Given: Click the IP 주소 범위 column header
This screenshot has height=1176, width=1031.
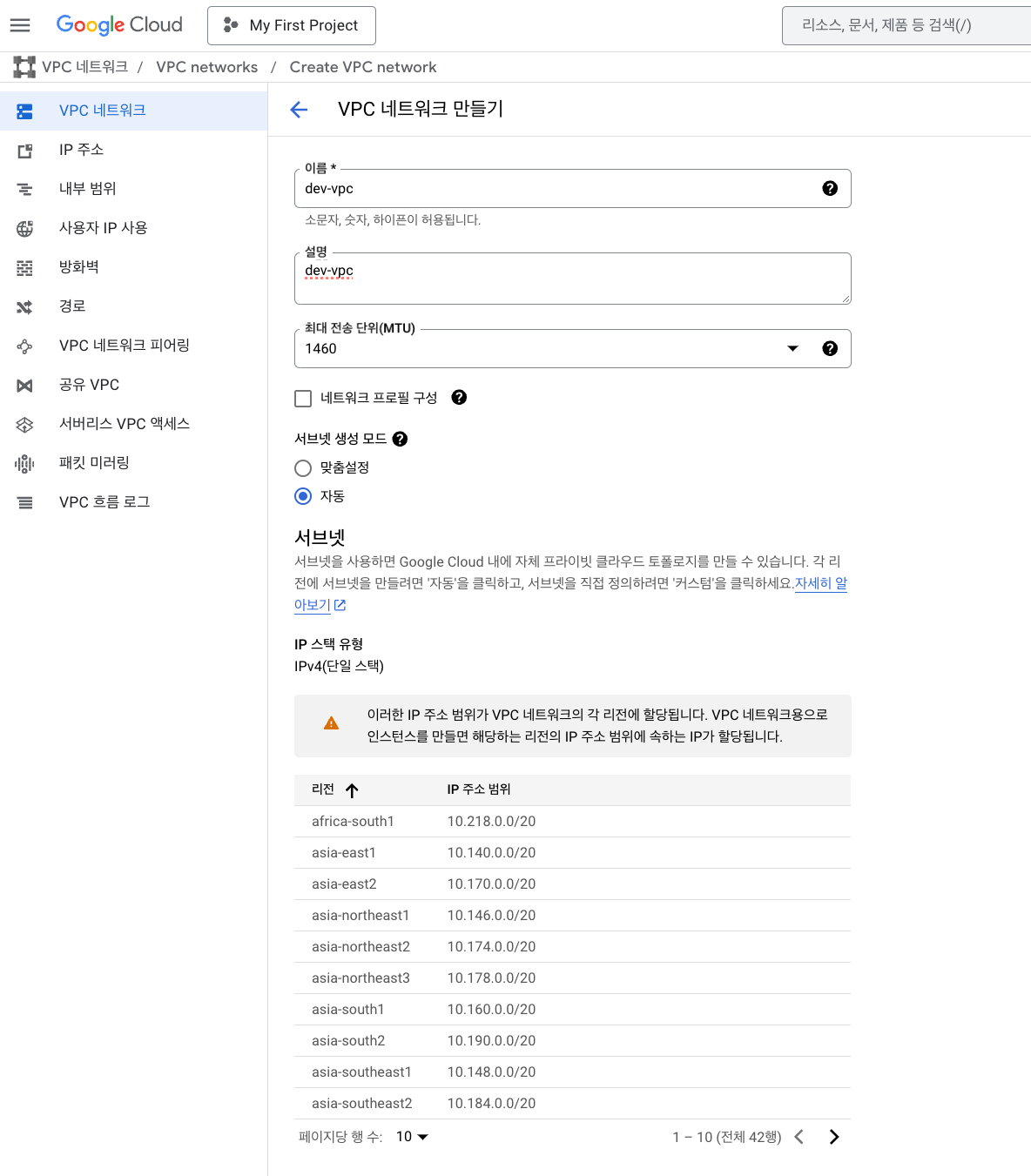Looking at the screenshot, I should tap(479, 790).
